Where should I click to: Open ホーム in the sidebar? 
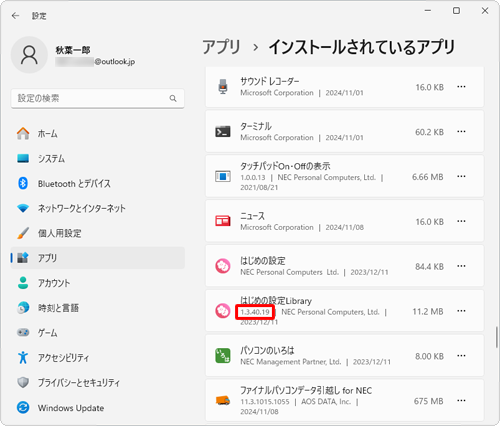(97, 134)
